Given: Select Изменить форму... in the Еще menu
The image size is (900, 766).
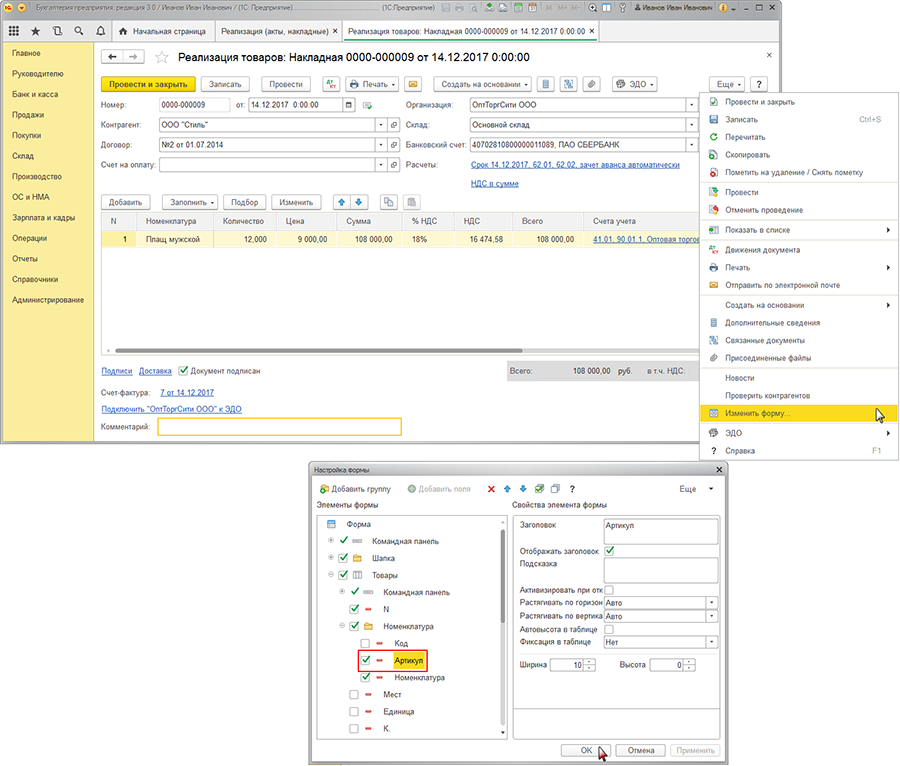Looking at the screenshot, I should click(758, 412).
